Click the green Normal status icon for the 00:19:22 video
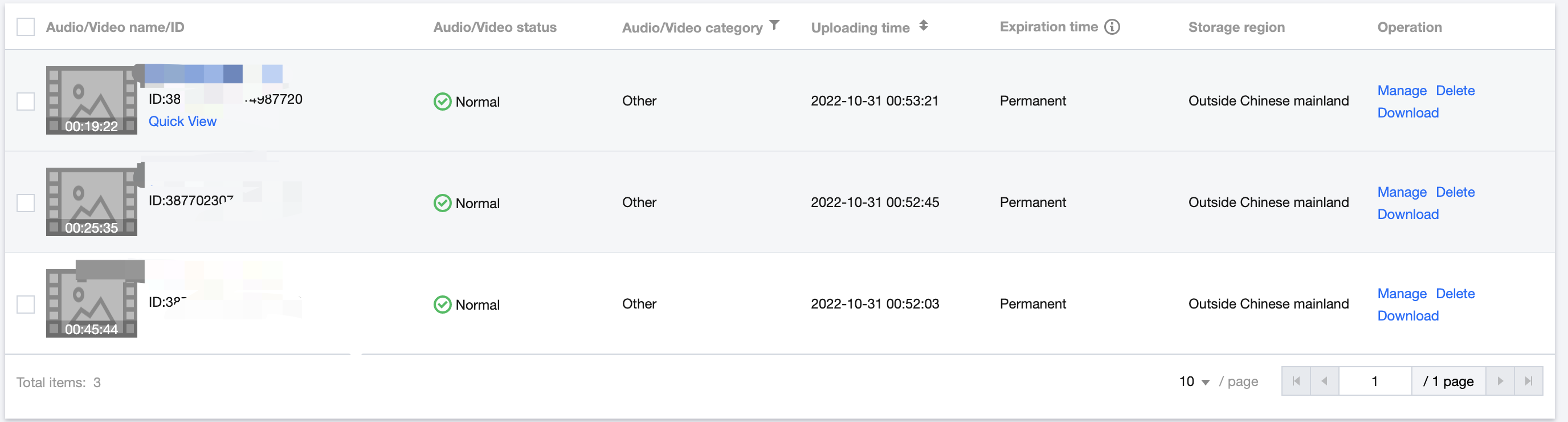This screenshot has height=422, width=1568. (442, 102)
